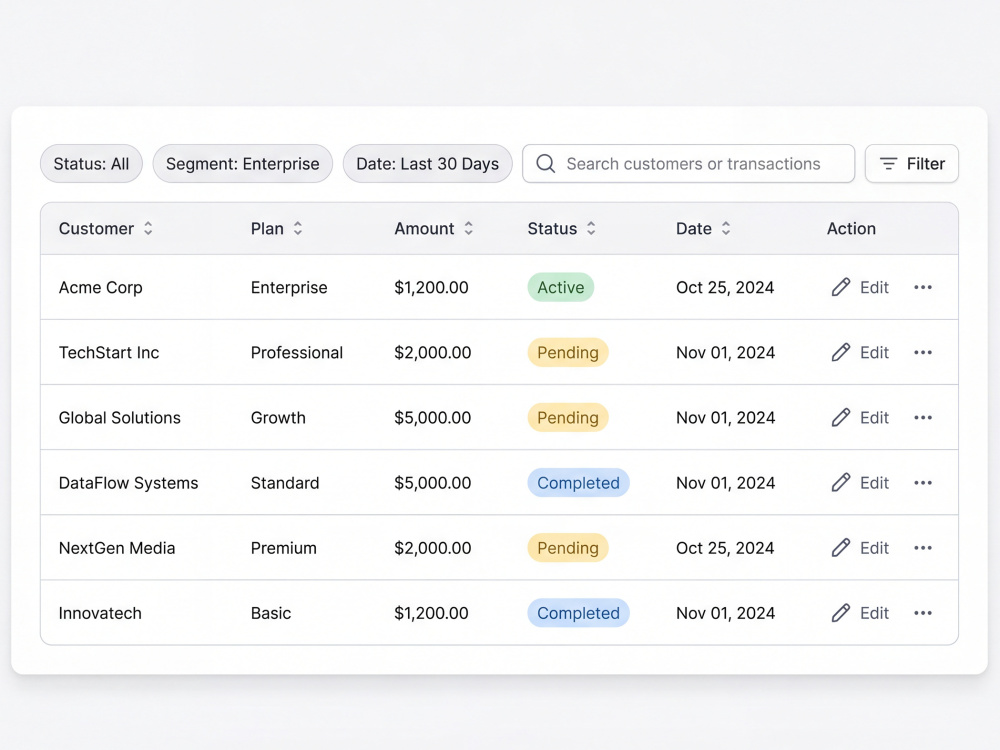Sort by Amount column arrows
The height and width of the screenshot is (750, 1000).
[x=469, y=228]
